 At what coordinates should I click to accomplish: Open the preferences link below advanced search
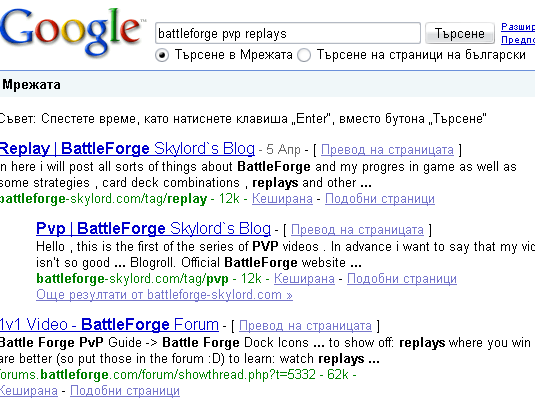coord(518,40)
